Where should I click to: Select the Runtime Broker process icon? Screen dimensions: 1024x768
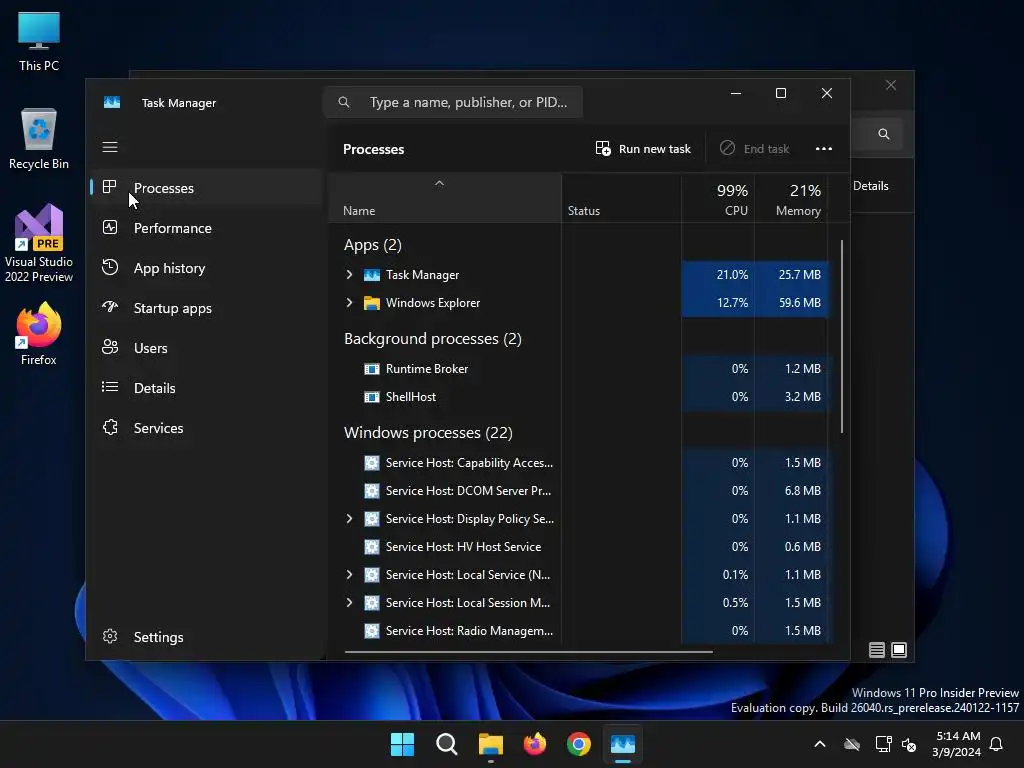pos(372,369)
